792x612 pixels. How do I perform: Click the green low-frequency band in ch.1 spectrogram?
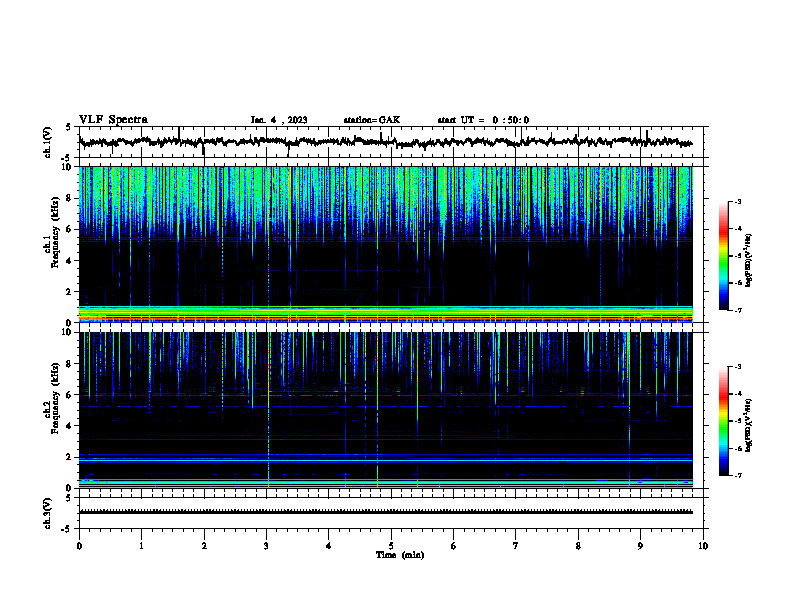tap(385, 312)
